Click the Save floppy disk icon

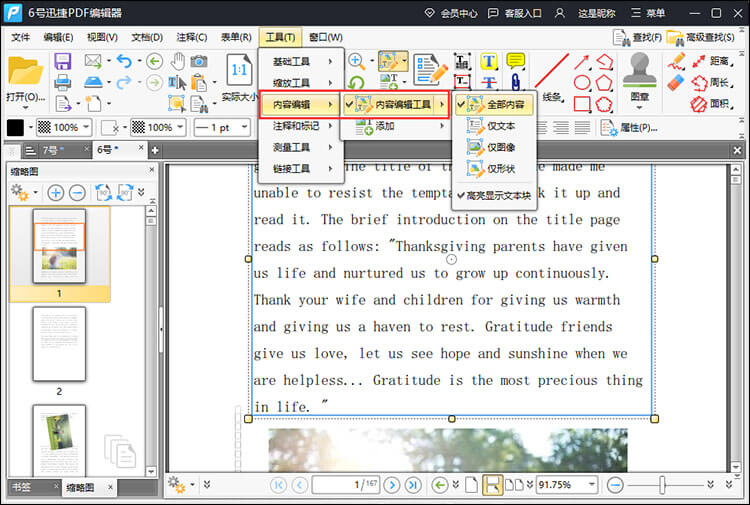click(62, 61)
